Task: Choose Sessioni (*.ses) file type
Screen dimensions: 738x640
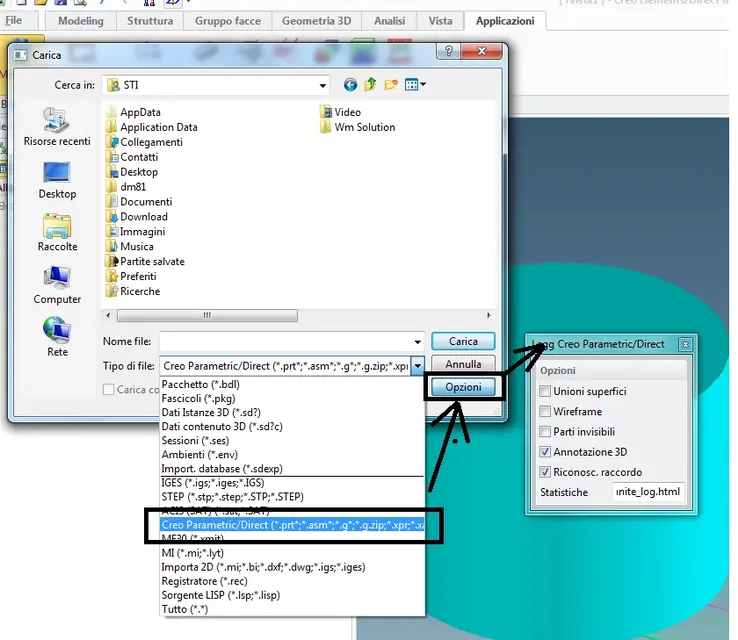Action: tap(195, 441)
